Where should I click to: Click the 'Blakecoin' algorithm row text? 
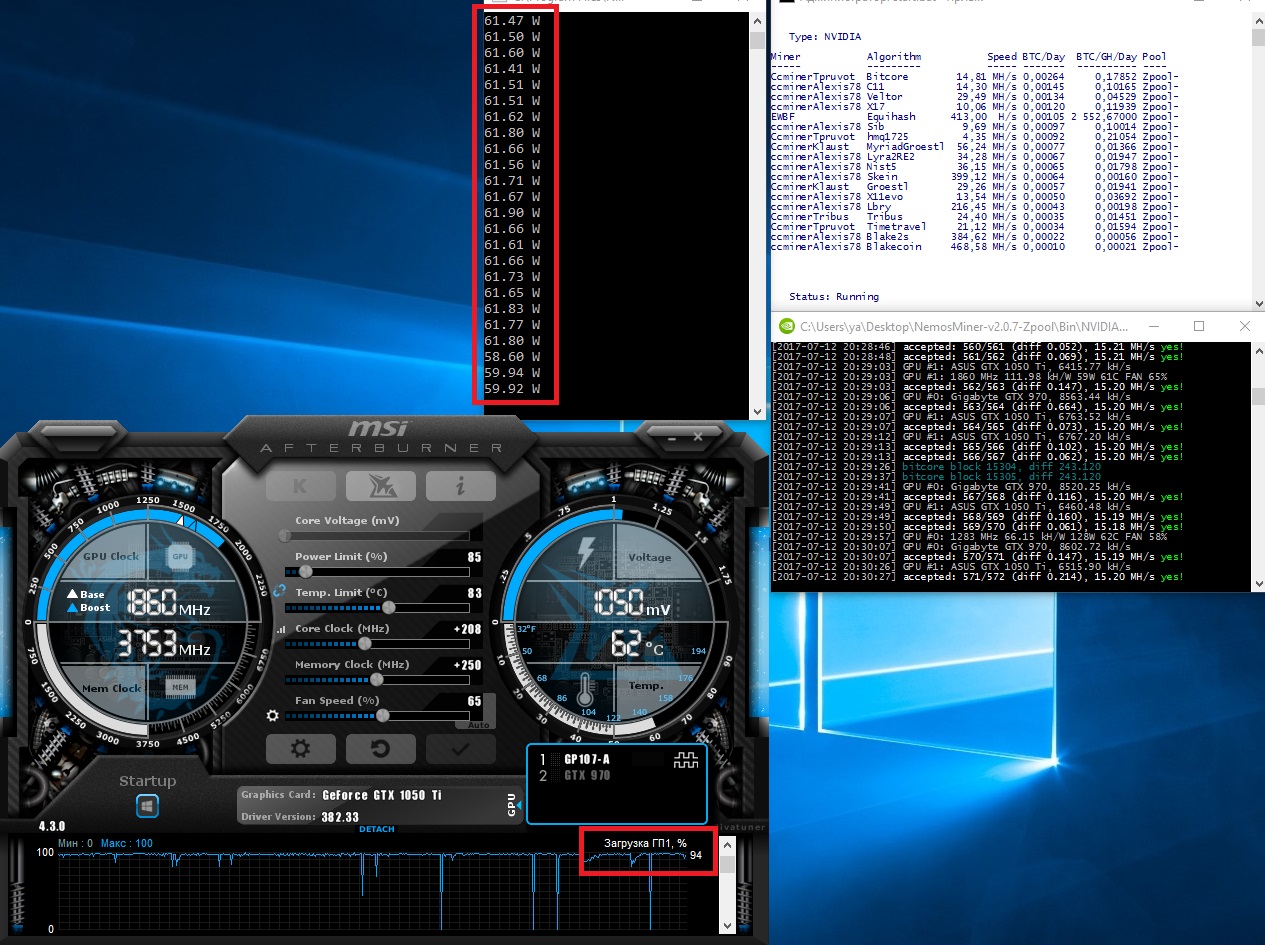(894, 247)
